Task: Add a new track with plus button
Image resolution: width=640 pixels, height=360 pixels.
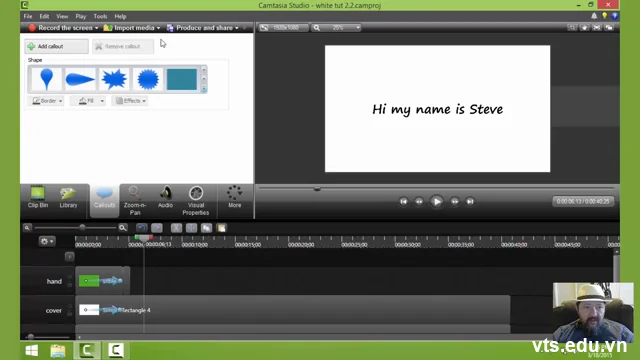Action: [69, 257]
